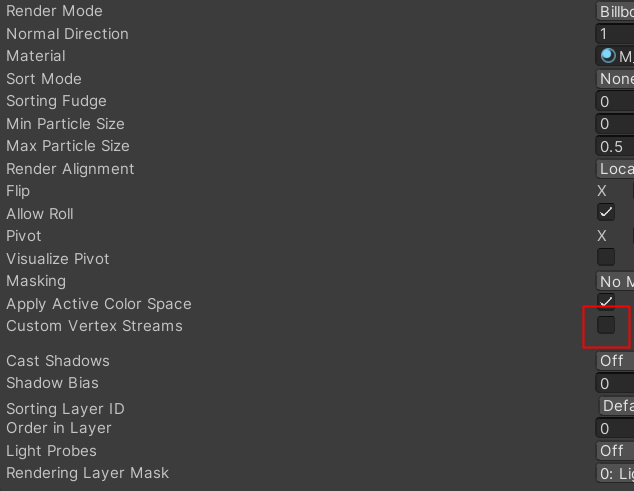Enable Custom Vertex Streams checkbox
Viewport: 634px width, 491px height.
pos(606,325)
